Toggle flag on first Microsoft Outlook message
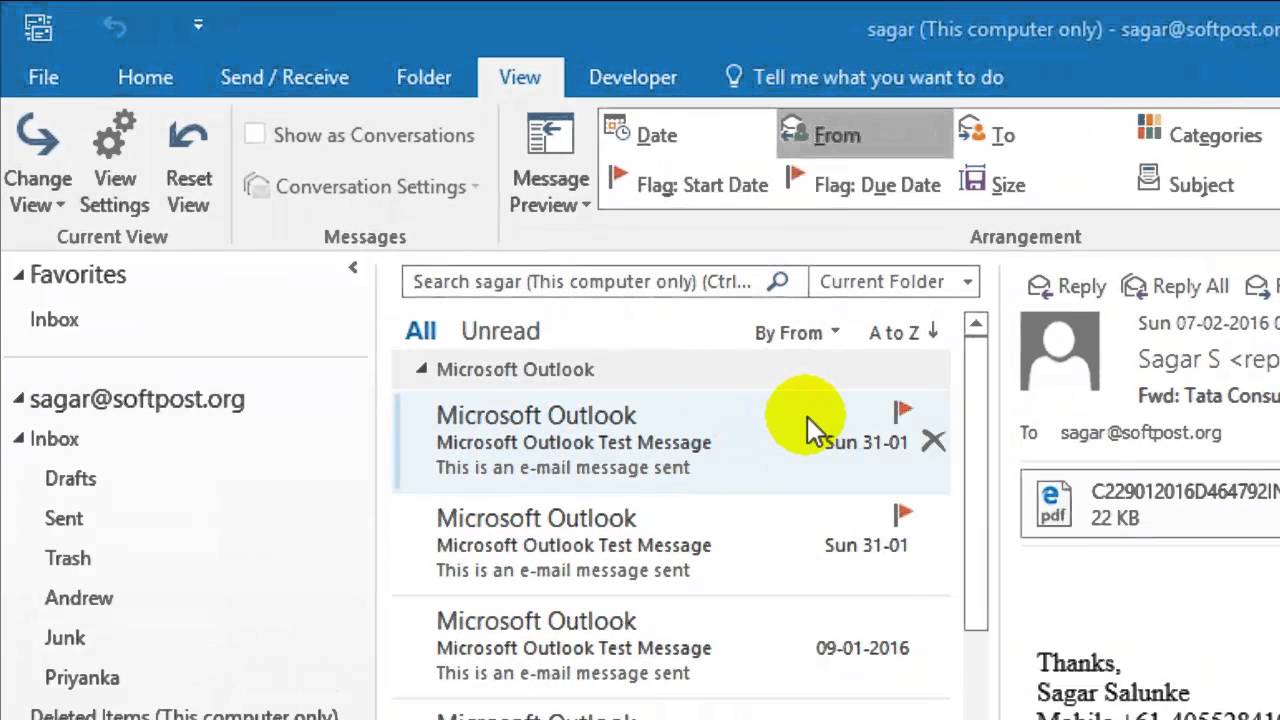Screen dimensions: 1280x720 pyautogui.click(x=903, y=411)
